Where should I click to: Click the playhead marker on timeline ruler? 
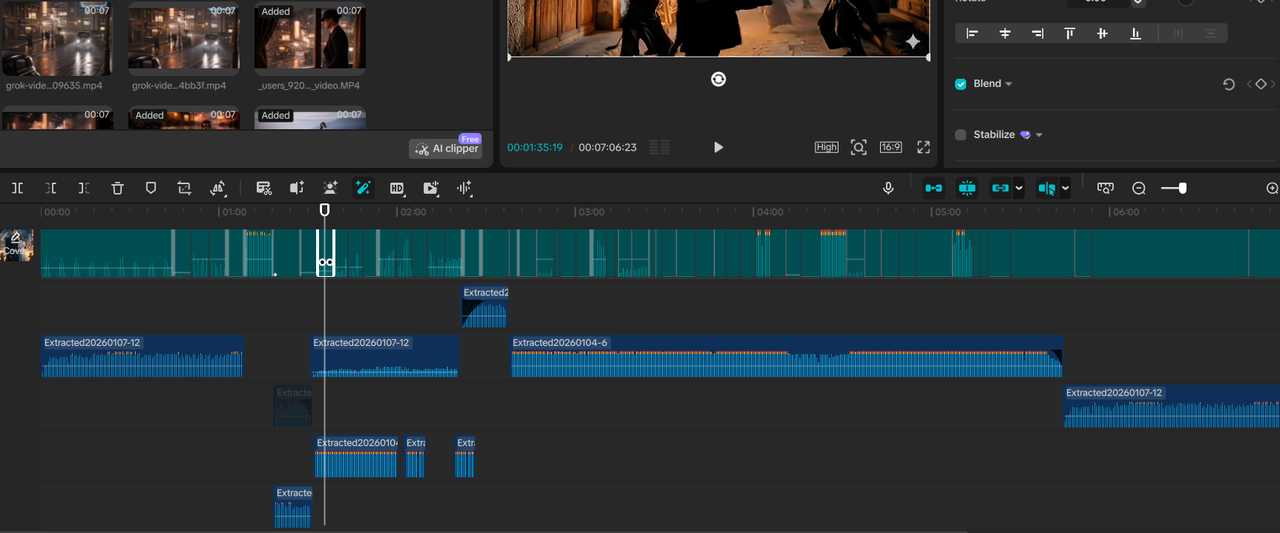[324, 210]
